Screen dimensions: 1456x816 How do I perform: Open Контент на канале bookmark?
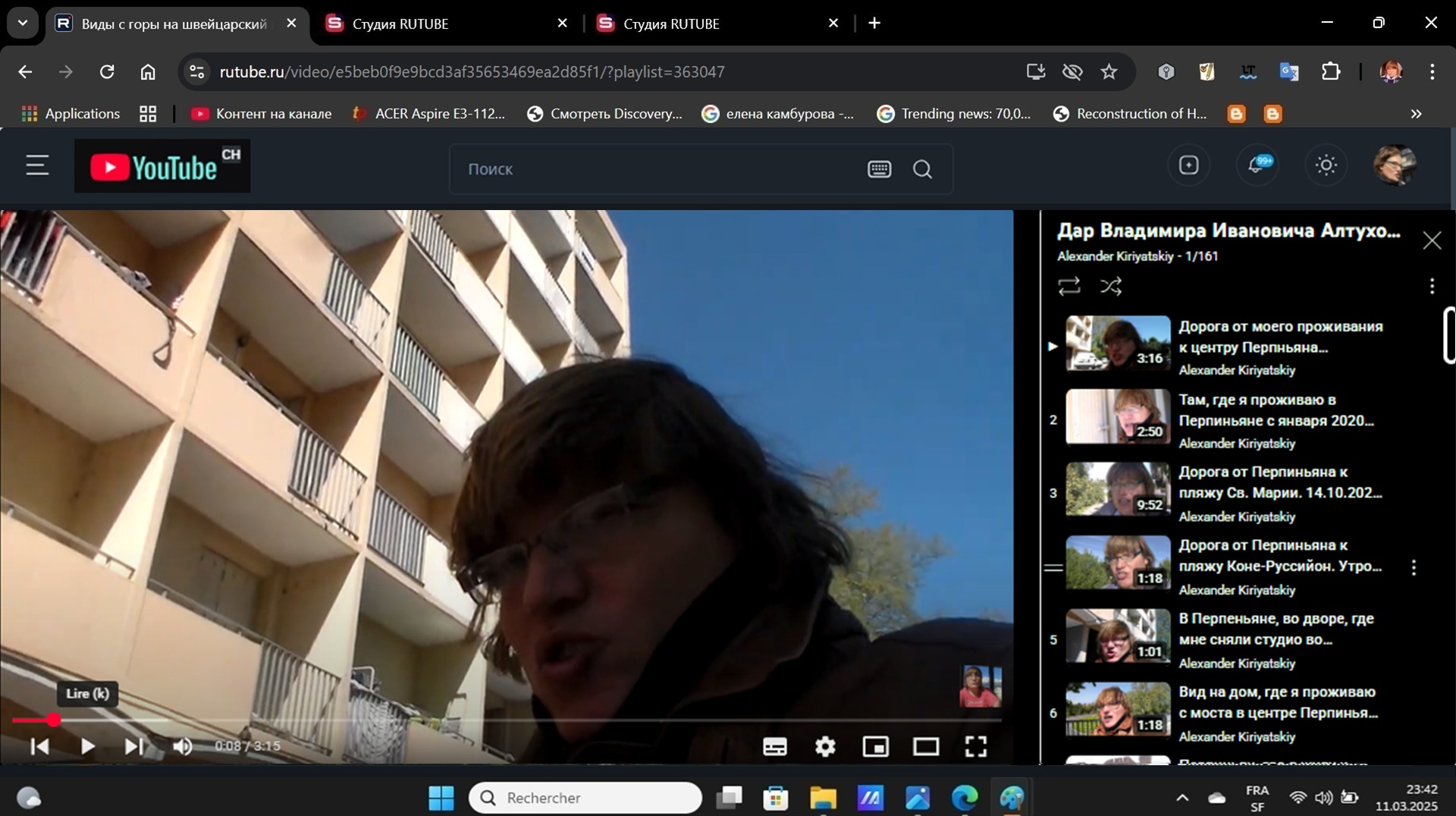[x=262, y=114]
